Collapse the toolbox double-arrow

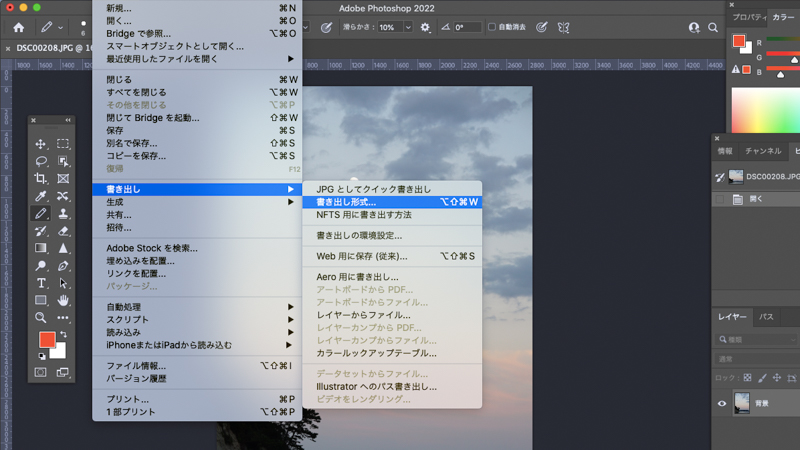(x=68, y=120)
